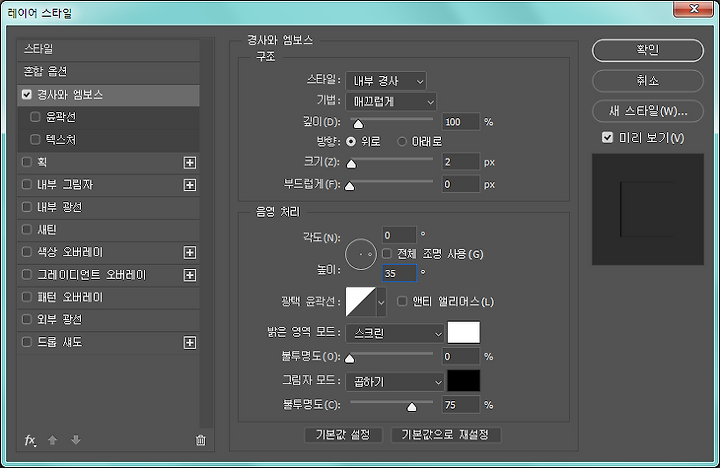
Task: Click highlight 불투명도(O) slider handle
Action: tap(350, 358)
